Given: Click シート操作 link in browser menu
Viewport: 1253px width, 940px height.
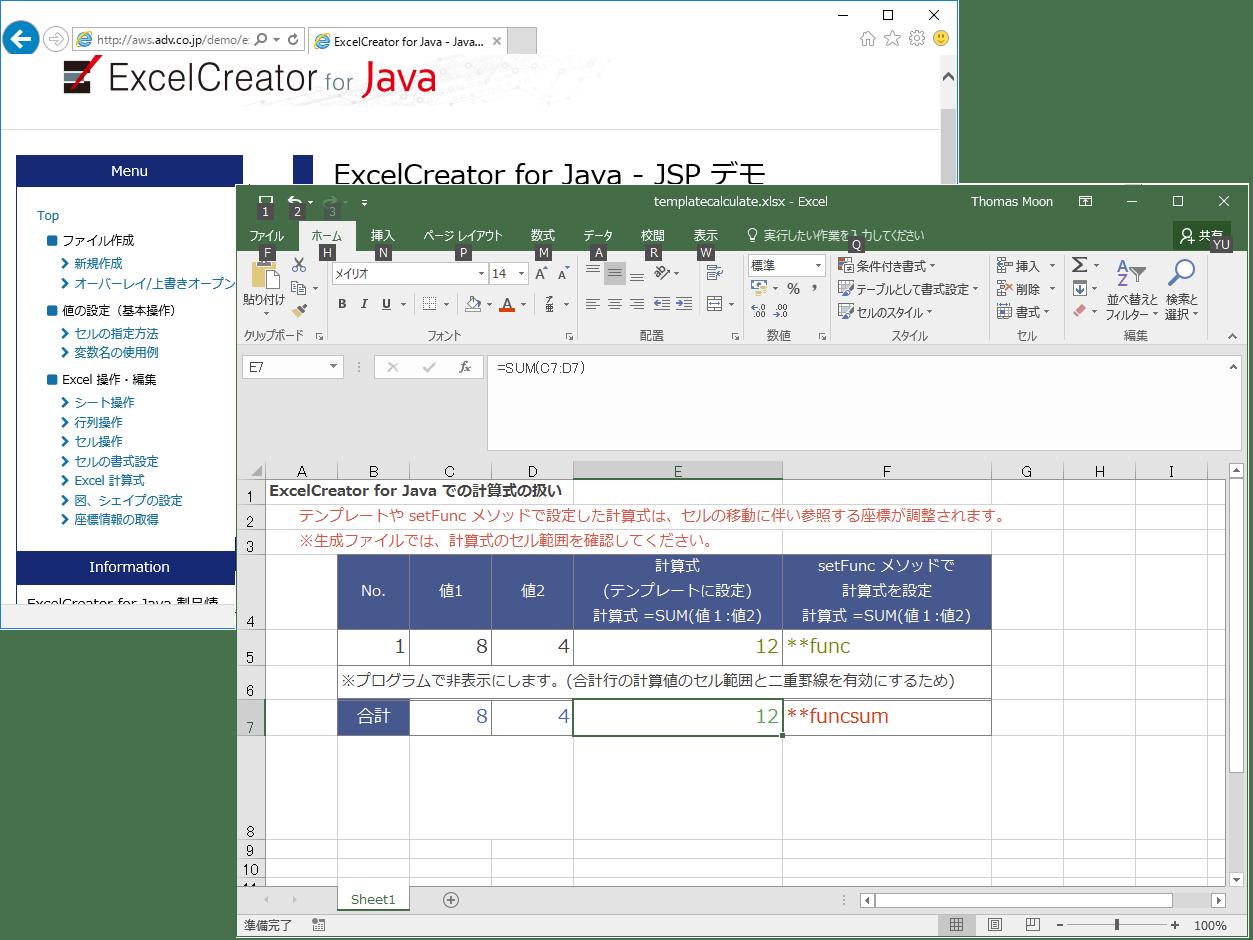Looking at the screenshot, I should pyautogui.click(x=104, y=402).
